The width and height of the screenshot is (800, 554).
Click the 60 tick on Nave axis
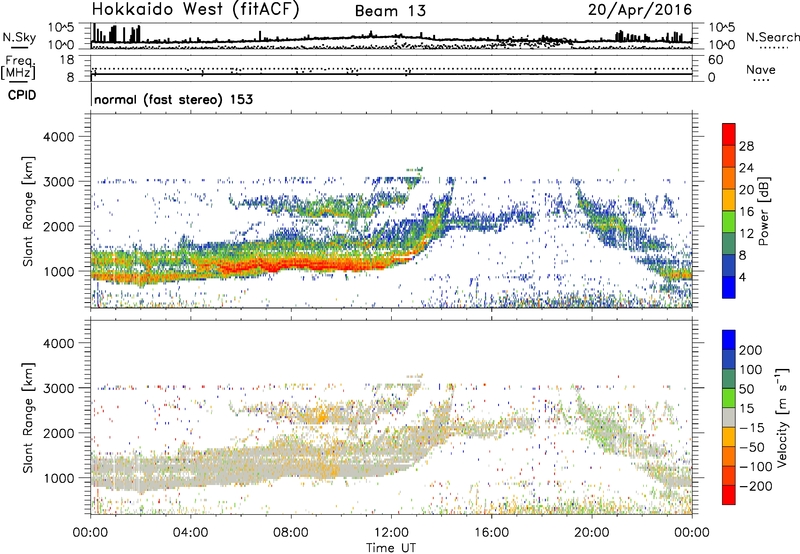715,60
